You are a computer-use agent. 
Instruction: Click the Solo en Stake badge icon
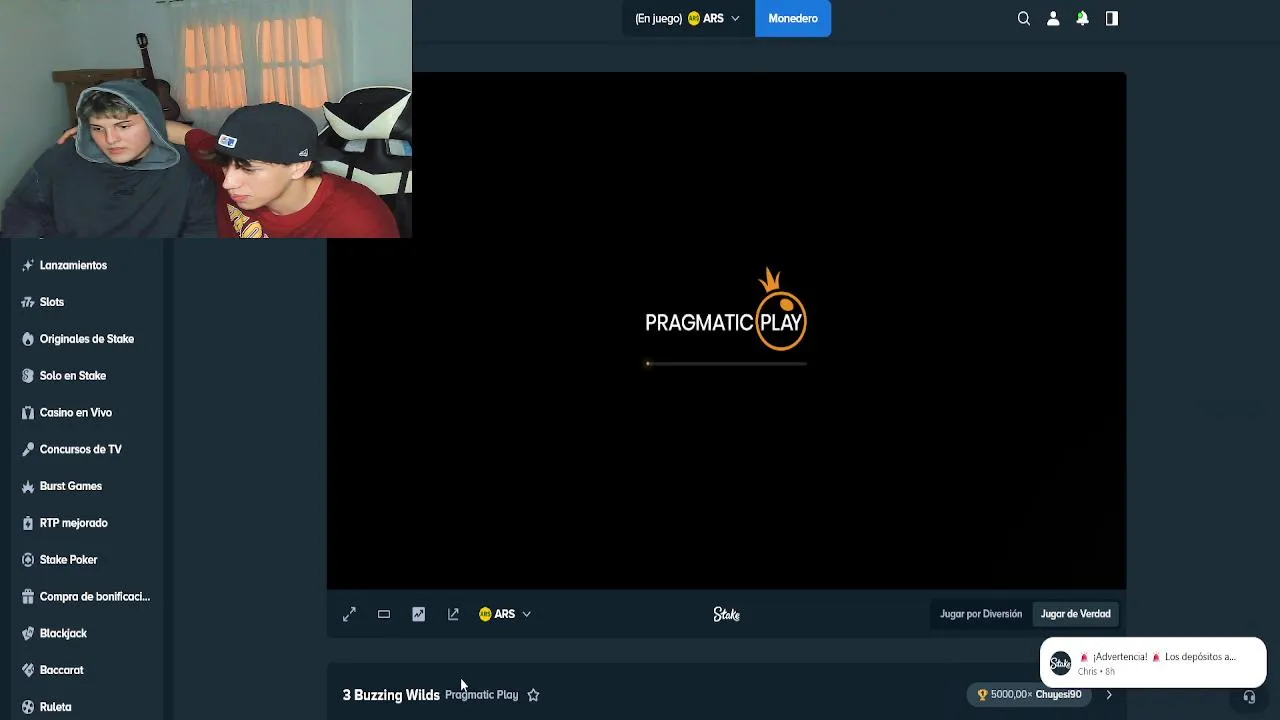pyautogui.click(x=28, y=376)
